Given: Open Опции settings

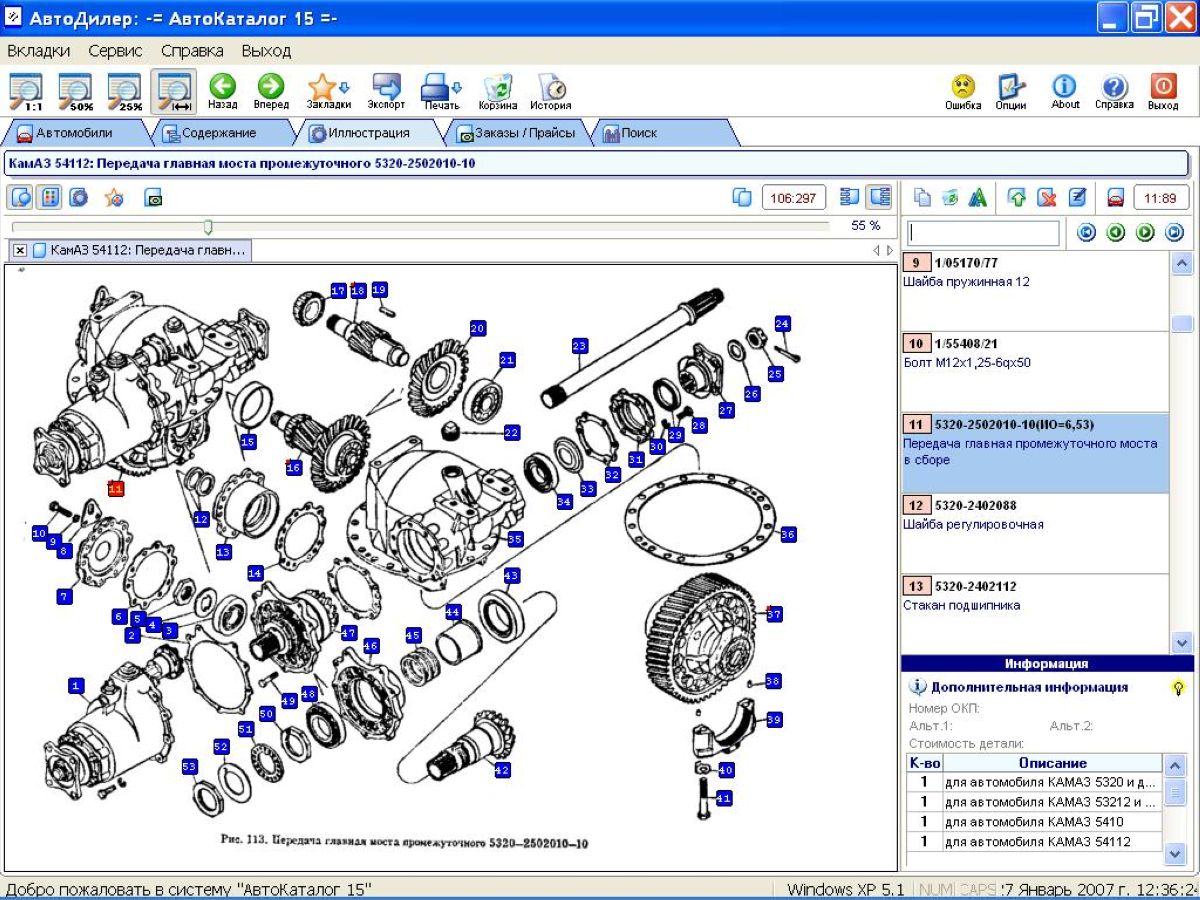Looking at the screenshot, I should pos(1011,92).
